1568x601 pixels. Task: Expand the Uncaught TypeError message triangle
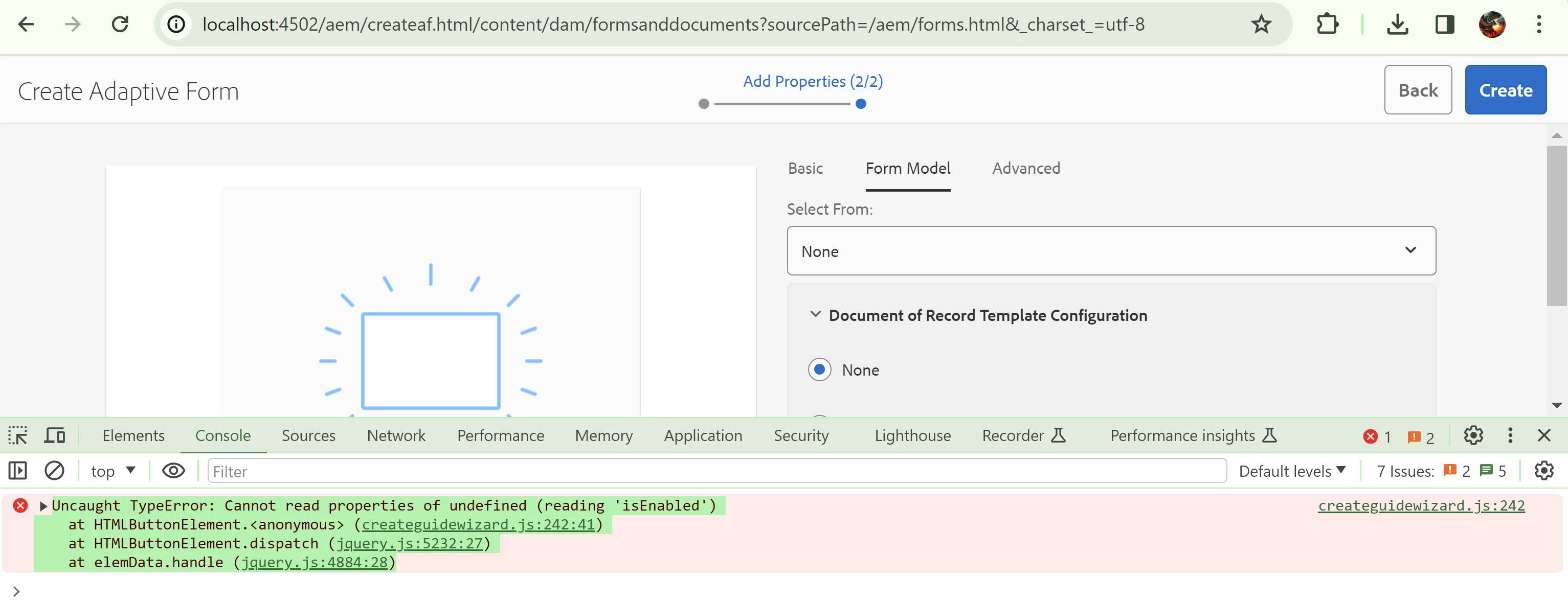[43, 506]
